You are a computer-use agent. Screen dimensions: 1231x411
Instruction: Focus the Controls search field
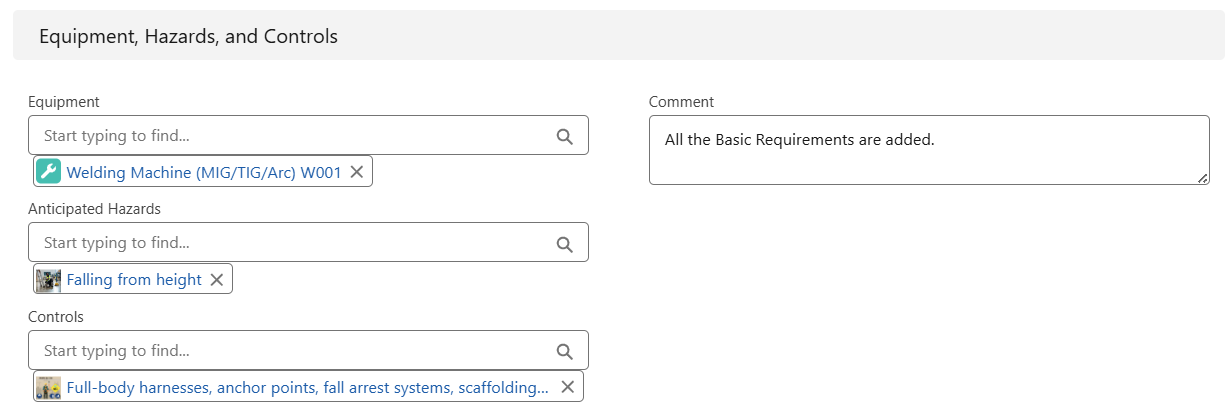coord(290,352)
